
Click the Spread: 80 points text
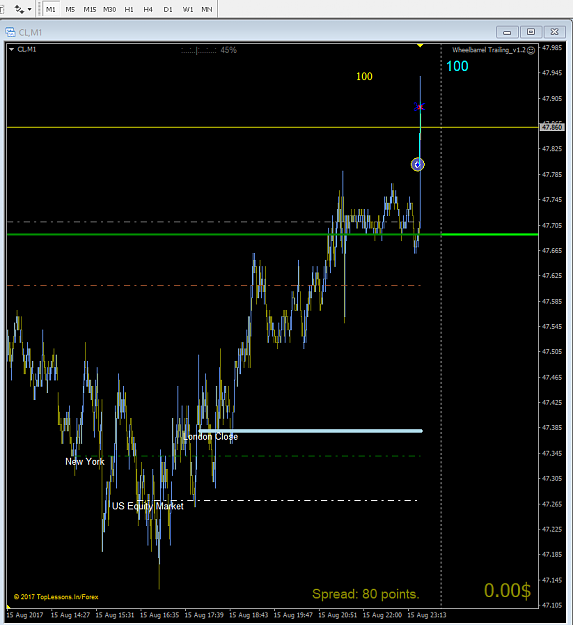click(x=366, y=594)
